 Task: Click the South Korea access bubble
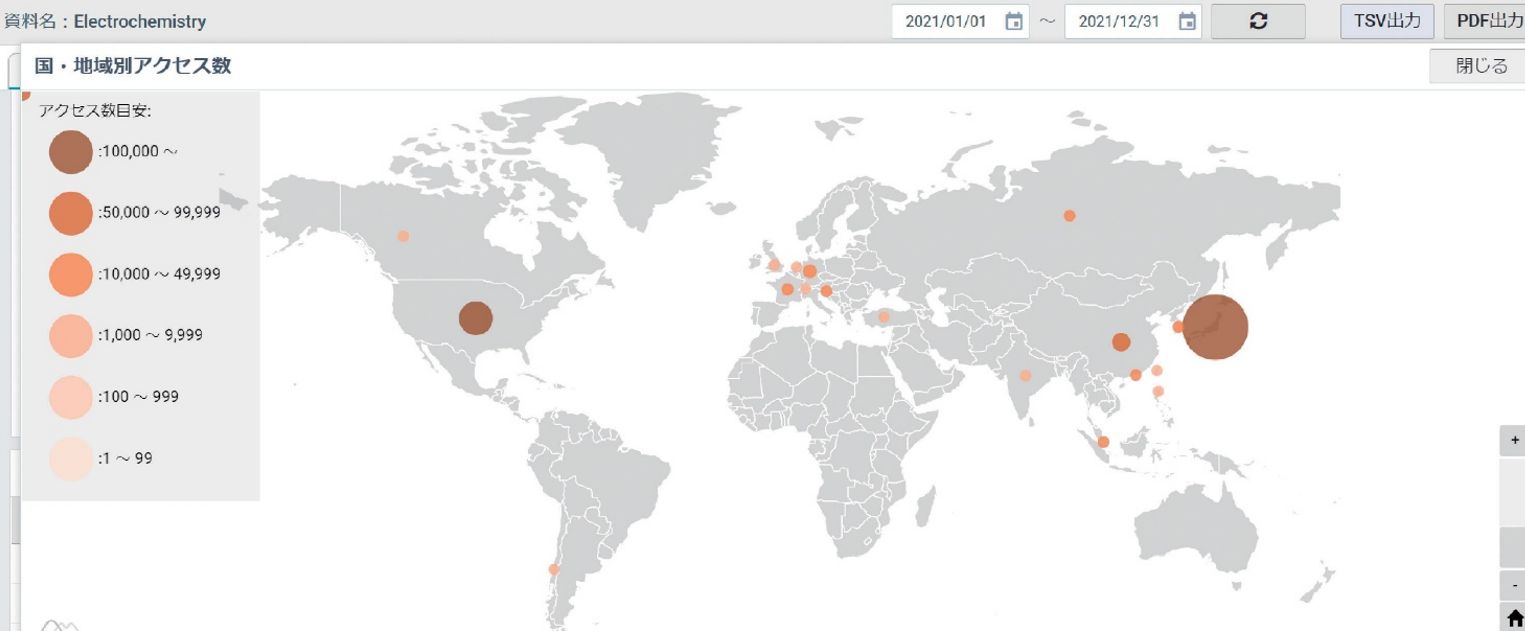1178,327
